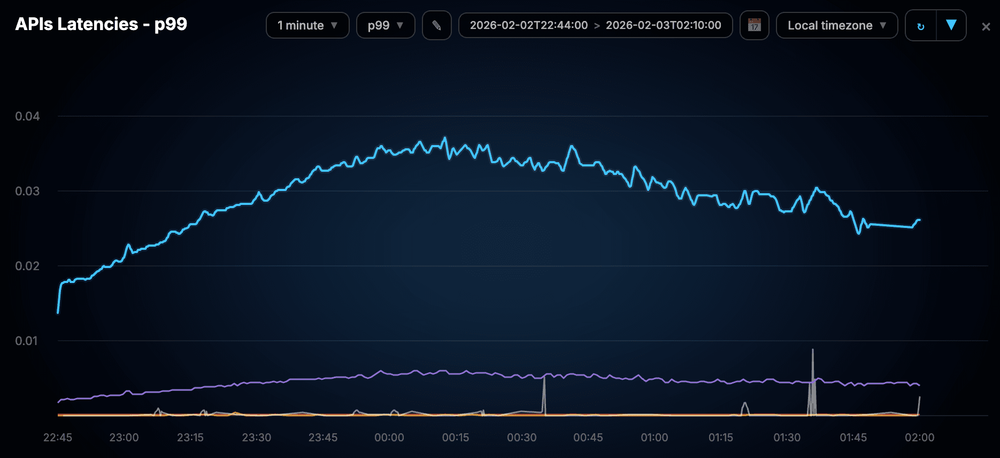Click the tallest gray spike near 01:35
Image resolution: width=1000 pixels, height=458 pixels.
(x=813, y=351)
